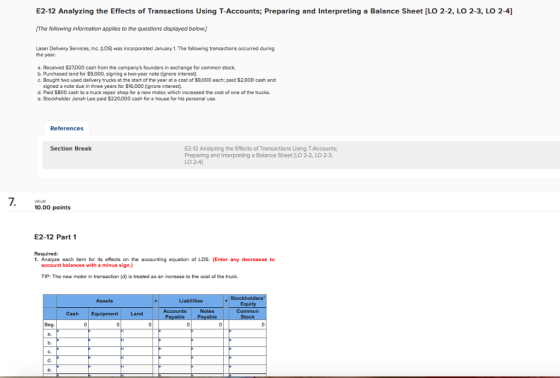Activate Common Stock cell in row d
This screenshot has height=378, width=560.
point(248,360)
